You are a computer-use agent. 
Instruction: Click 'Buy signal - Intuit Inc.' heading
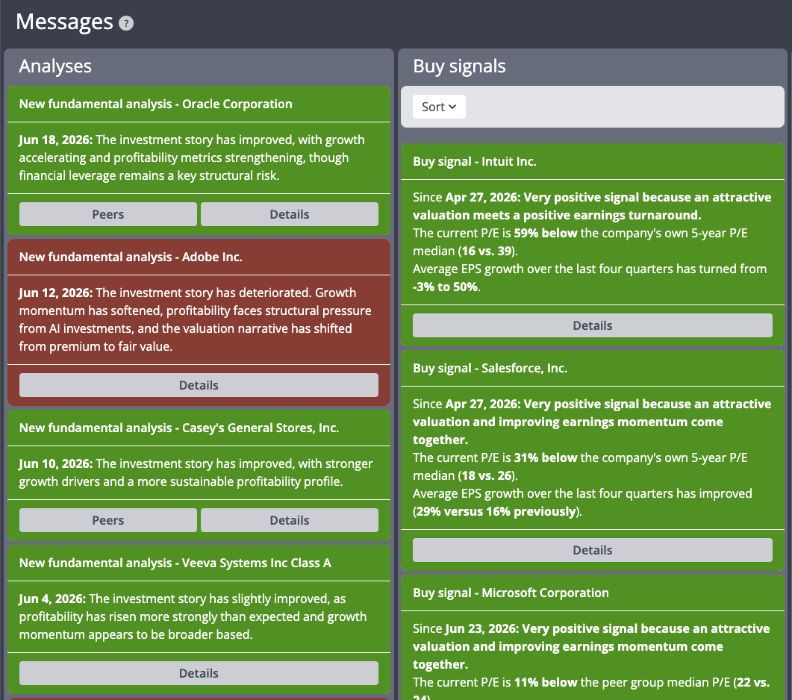(474, 162)
